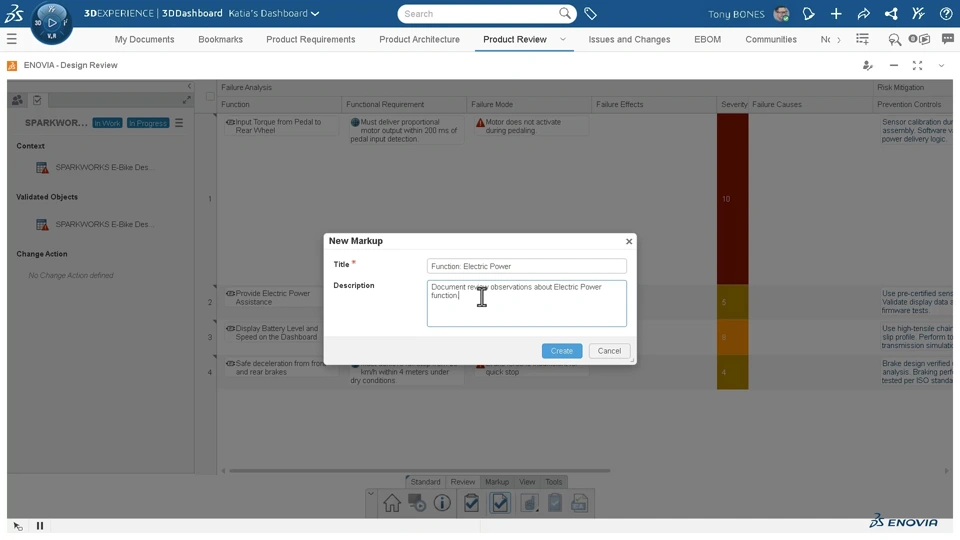Click the clipboard checkmark validation icon
960x540 pixels.
point(471,503)
